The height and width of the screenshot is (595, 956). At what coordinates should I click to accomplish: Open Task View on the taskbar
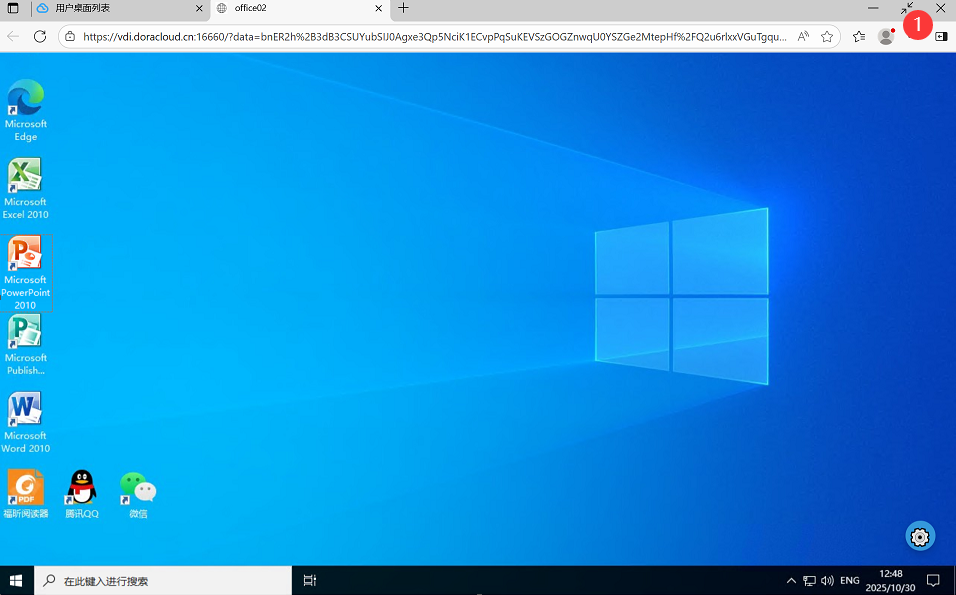tap(310, 580)
